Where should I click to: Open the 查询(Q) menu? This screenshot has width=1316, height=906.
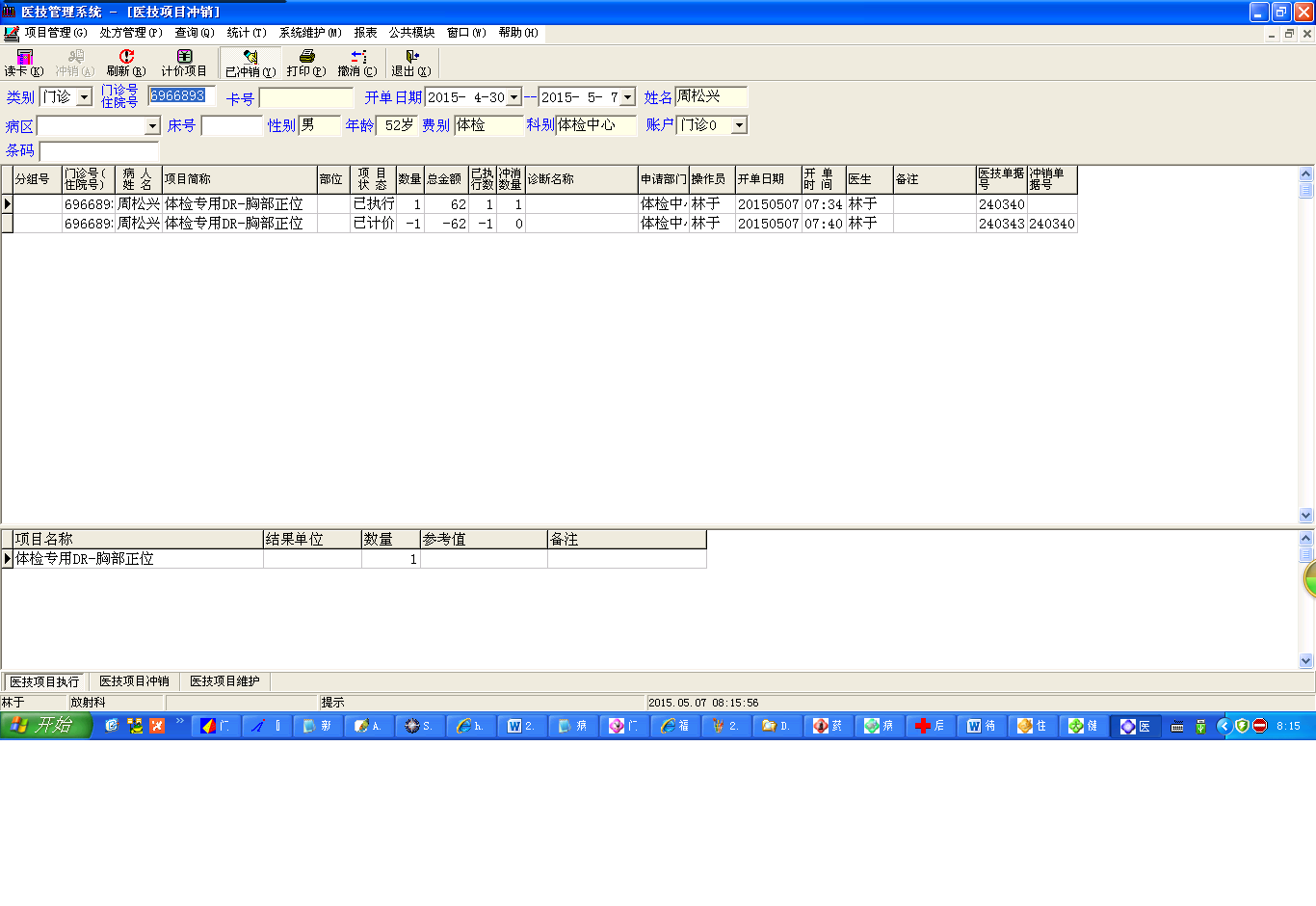[195, 33]
